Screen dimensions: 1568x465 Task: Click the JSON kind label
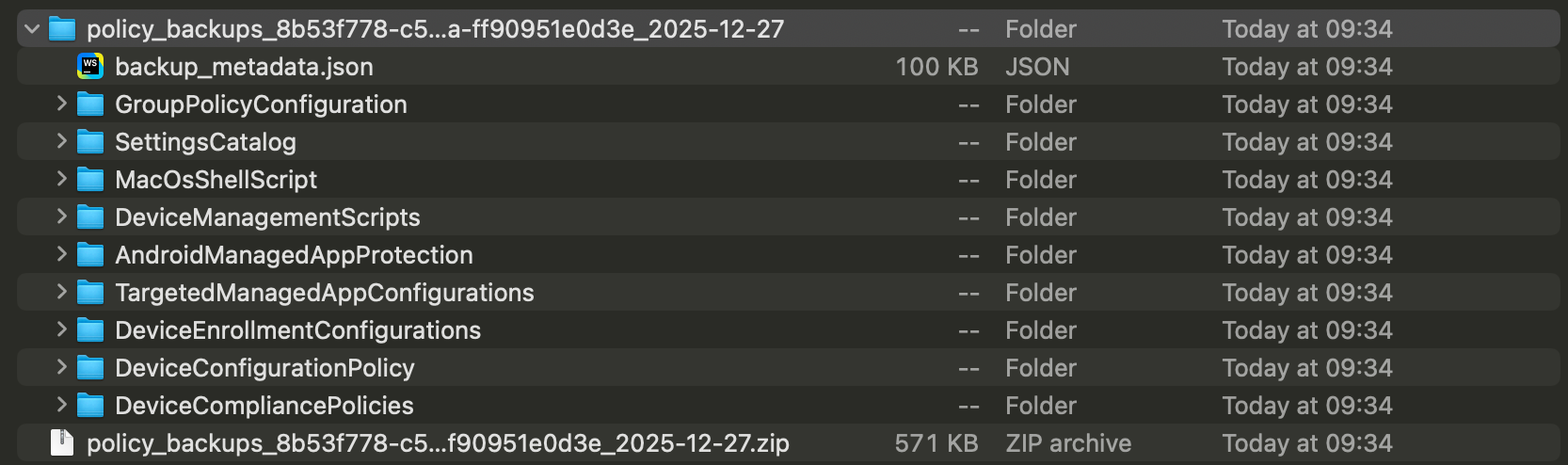pos(1037,67)
